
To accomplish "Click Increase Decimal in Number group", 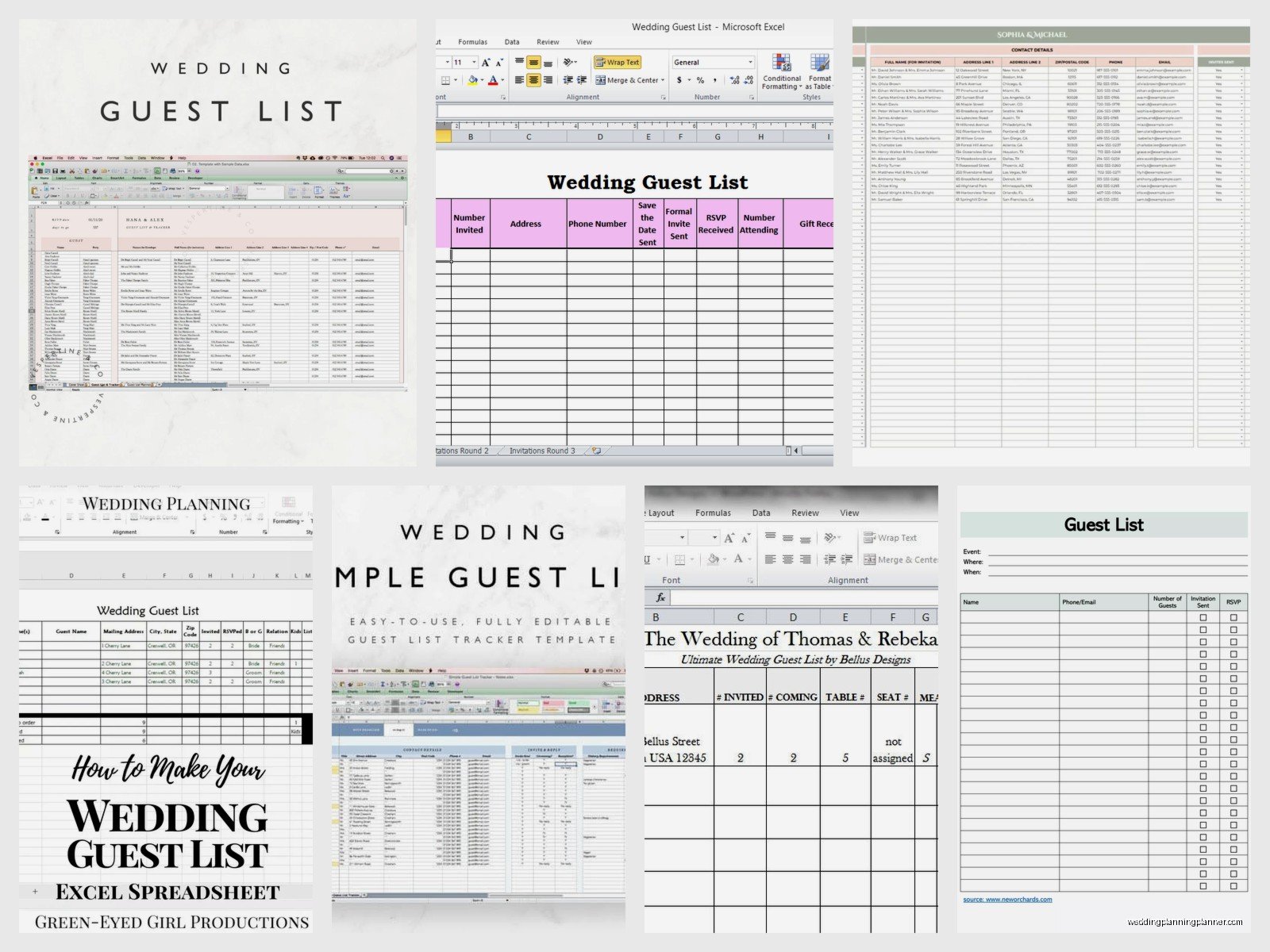I will (734, 80).
